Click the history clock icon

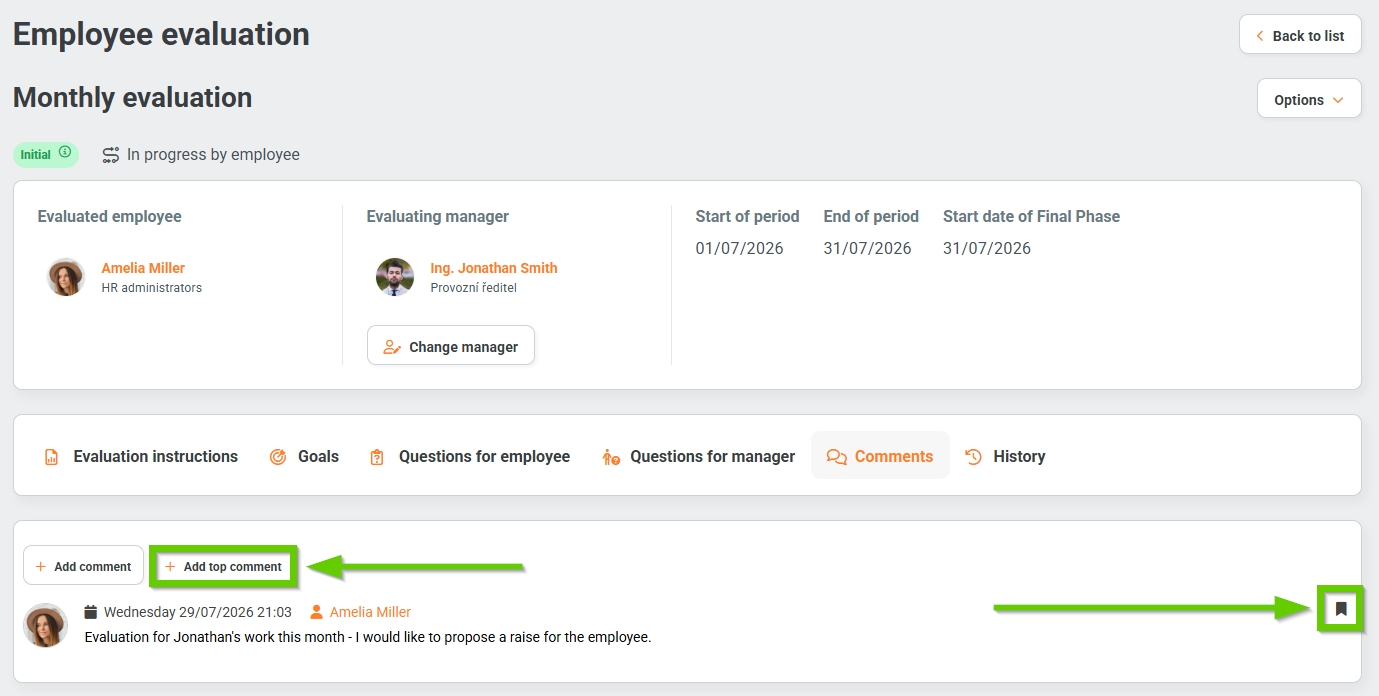(x=973, y=456)
